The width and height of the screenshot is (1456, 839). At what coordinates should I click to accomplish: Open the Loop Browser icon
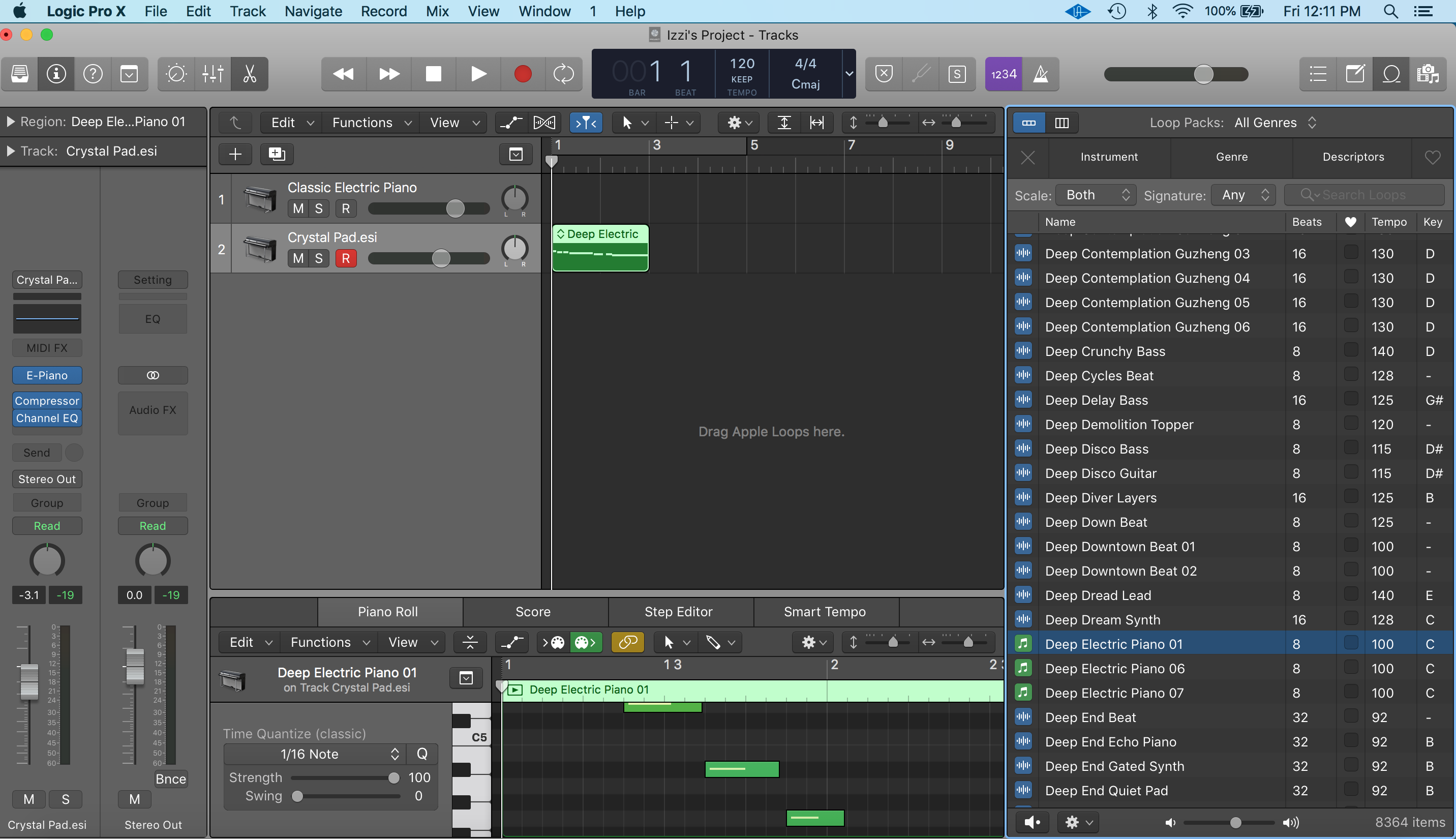[1391, 74]
